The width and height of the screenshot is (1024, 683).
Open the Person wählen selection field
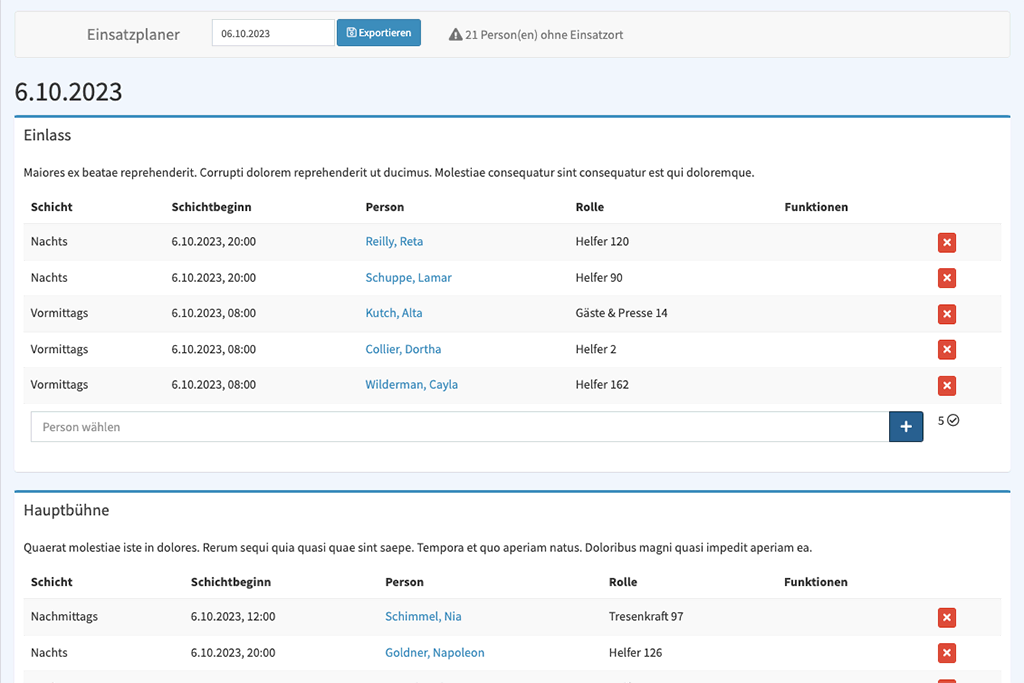point(459,427)
